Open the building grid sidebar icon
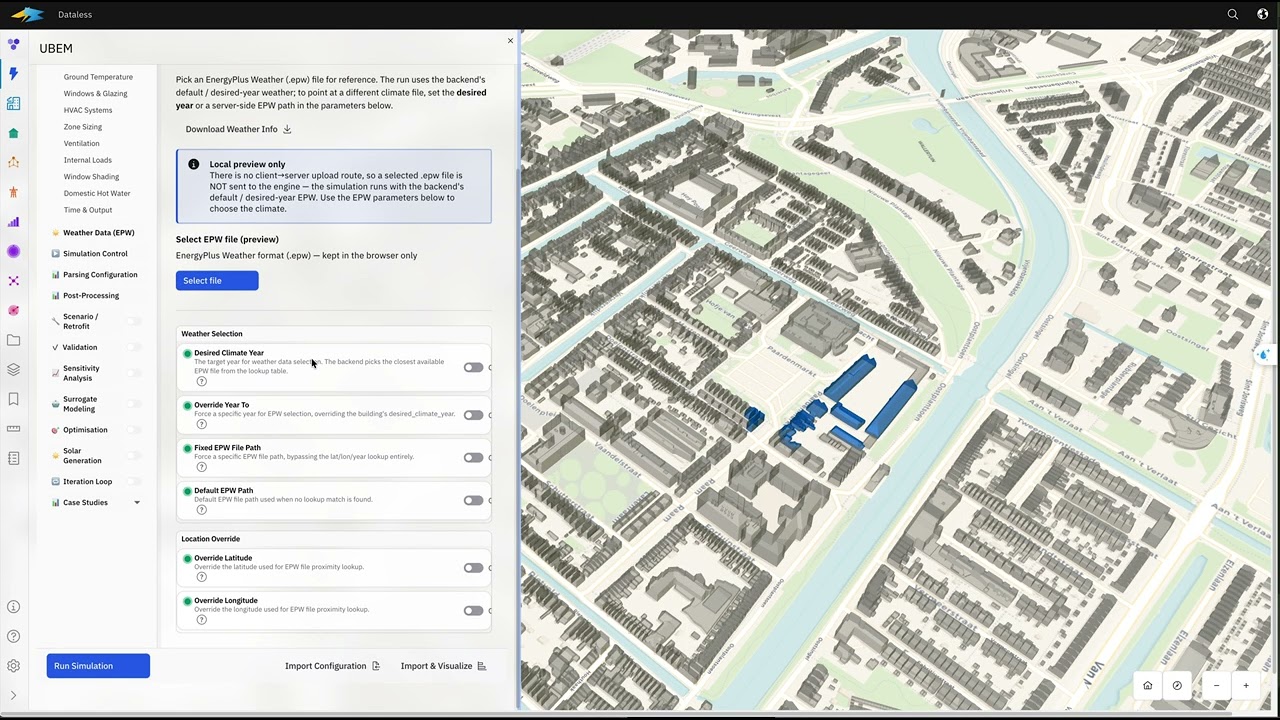The height and width of the screenshot is (720, 1280). click(13, 103)
